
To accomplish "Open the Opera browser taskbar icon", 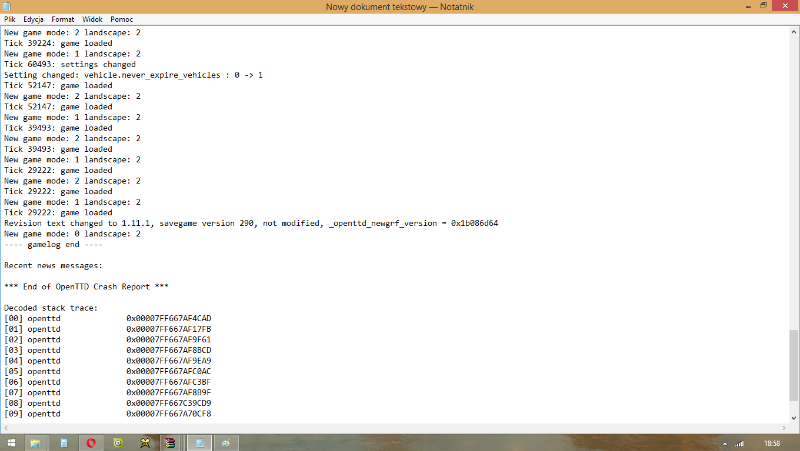I will coord(91,443).
